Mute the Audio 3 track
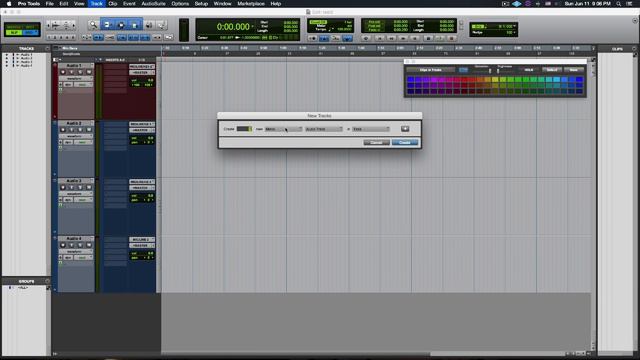Viewport: 640px width, 360px height. 89,187
